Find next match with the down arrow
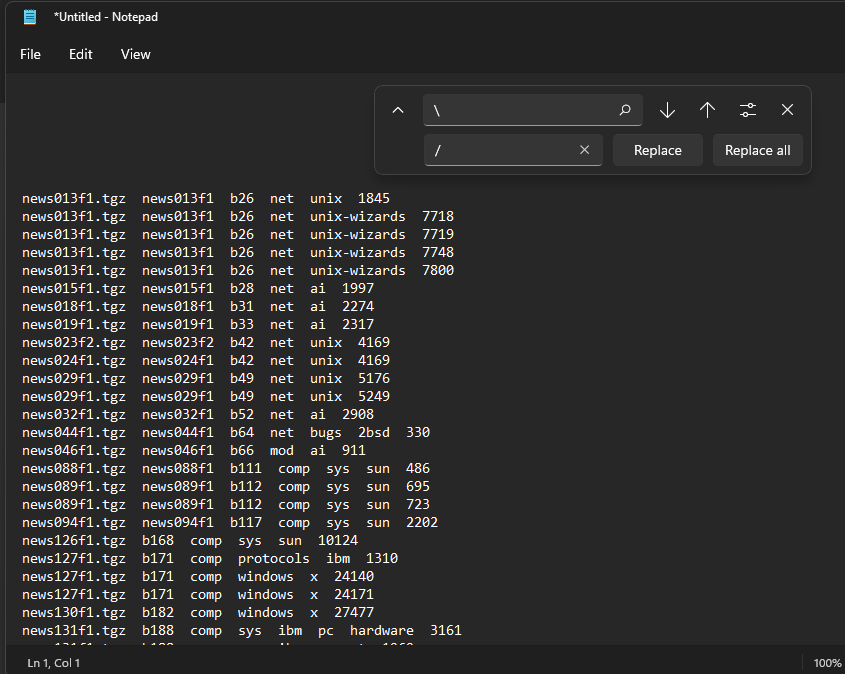 coord(667,110)
